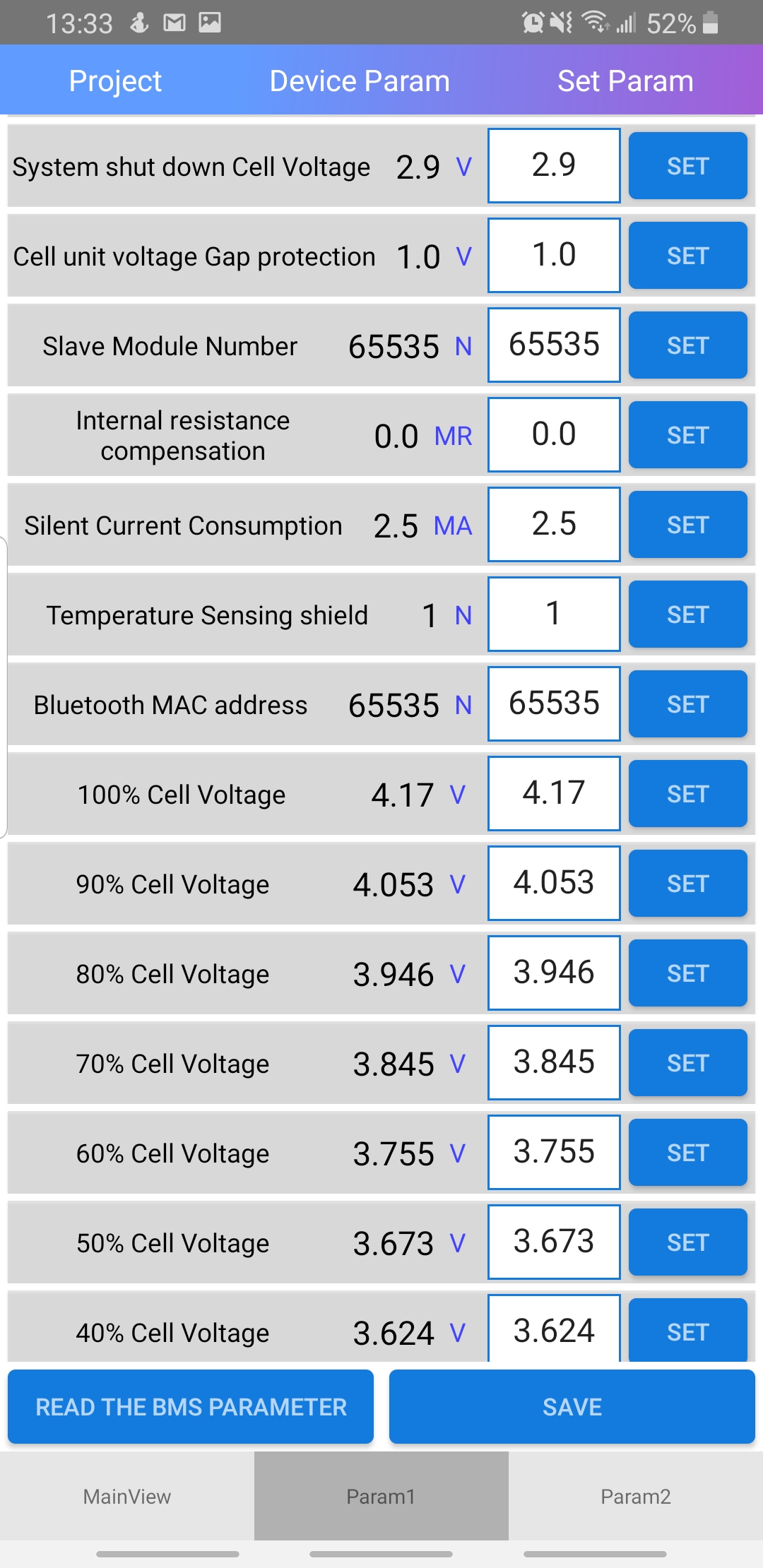Tap the muted sound status icon
Image resolution: width=763 pixels, height=1568 pixels.
[562, 23]
